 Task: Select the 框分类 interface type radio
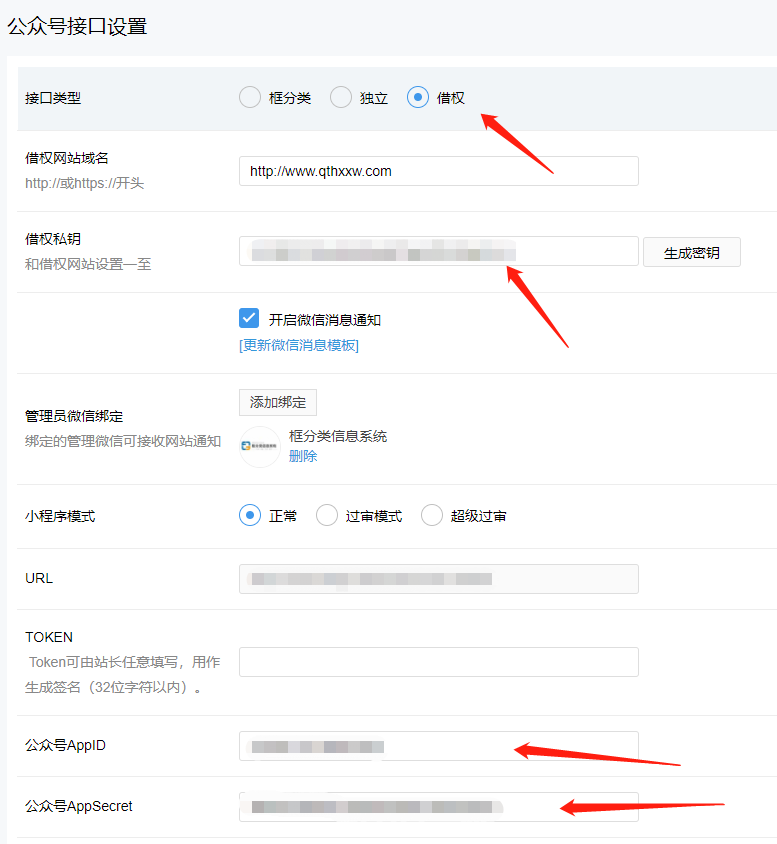(x=250, y=98)
